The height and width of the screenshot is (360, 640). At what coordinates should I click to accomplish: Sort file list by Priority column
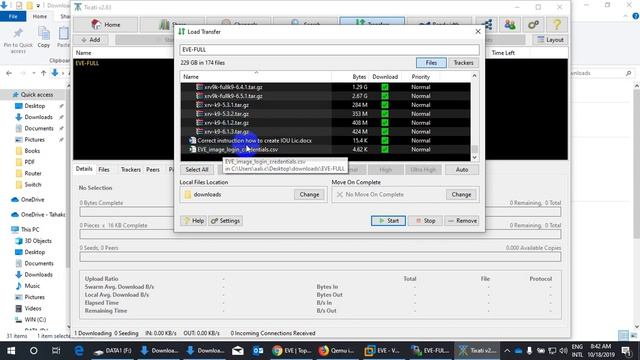(x=420, y=77)
